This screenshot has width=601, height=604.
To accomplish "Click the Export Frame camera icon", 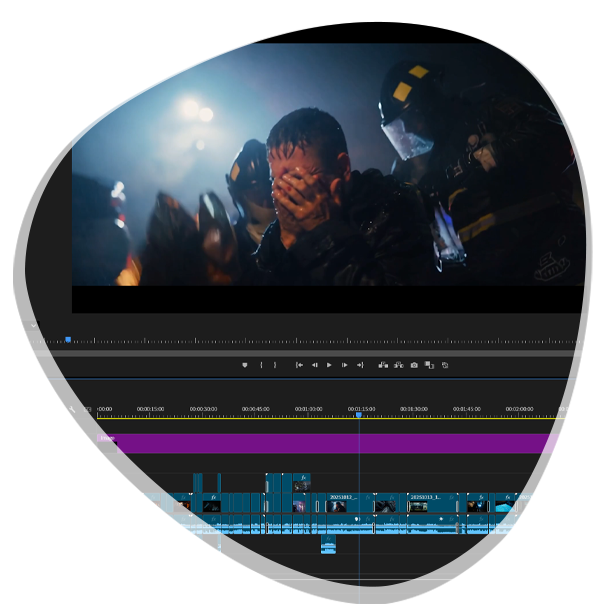I will coord(414,365).
